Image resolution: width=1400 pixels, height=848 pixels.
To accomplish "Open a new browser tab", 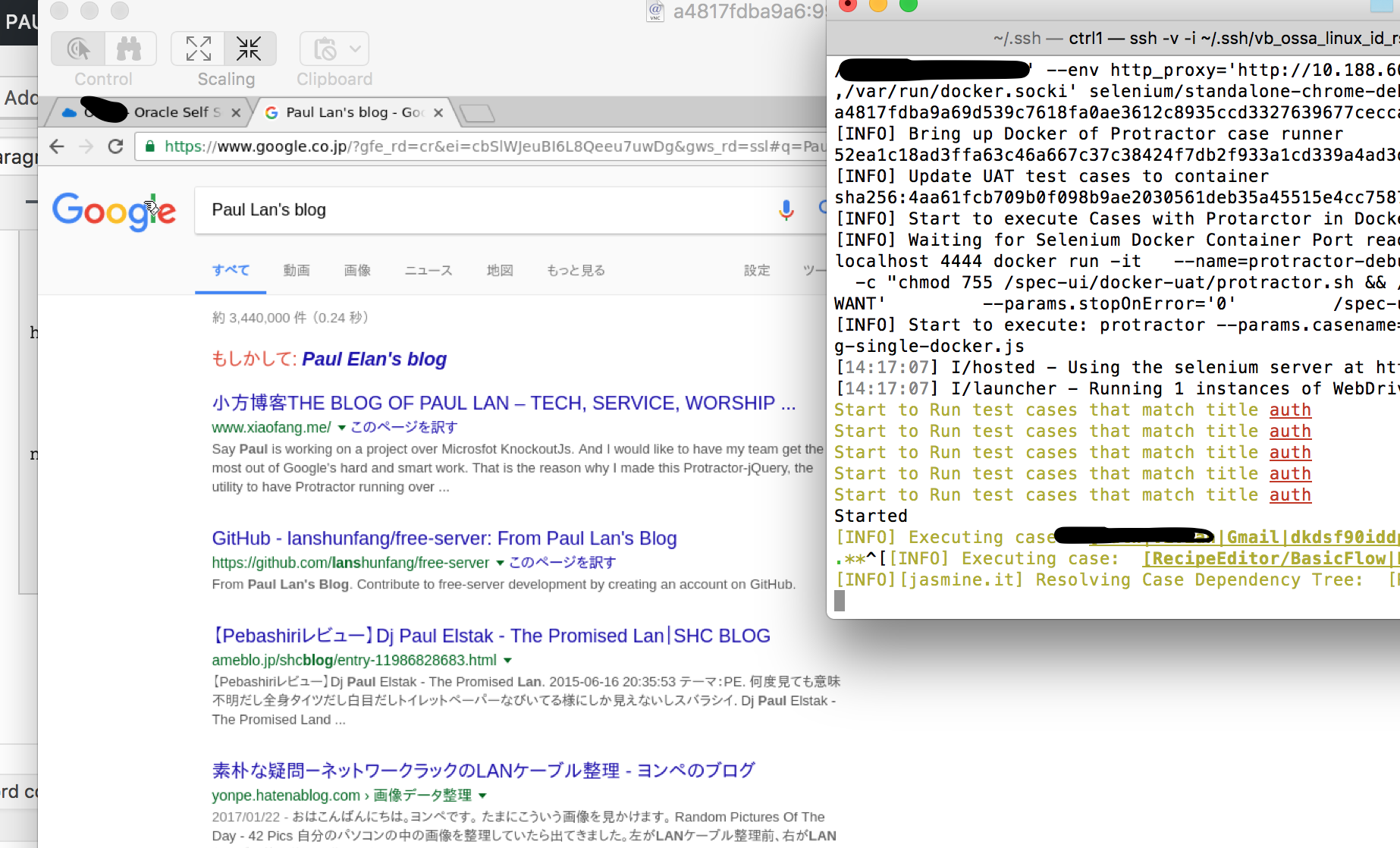I will [477, 114].
